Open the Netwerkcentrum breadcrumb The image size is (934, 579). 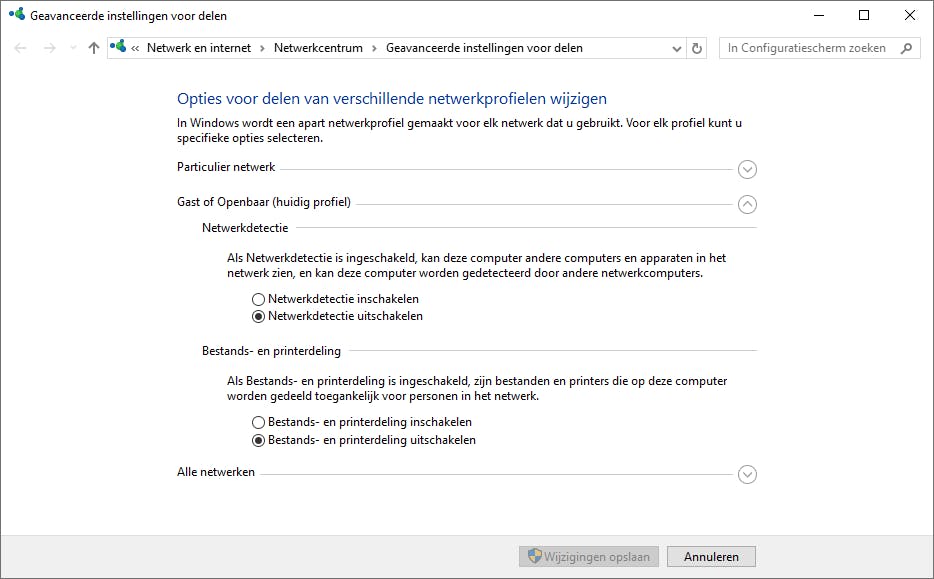(x=318, y=48)
